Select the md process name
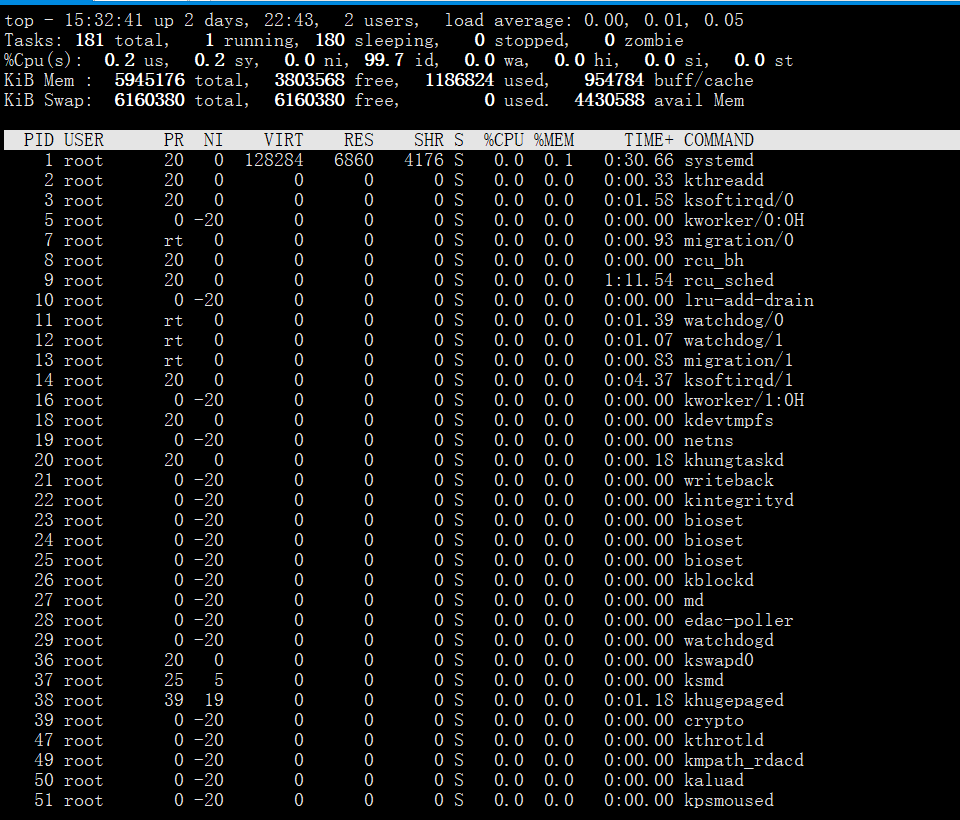This screenshot has height=820, width=960. point(694,600)
